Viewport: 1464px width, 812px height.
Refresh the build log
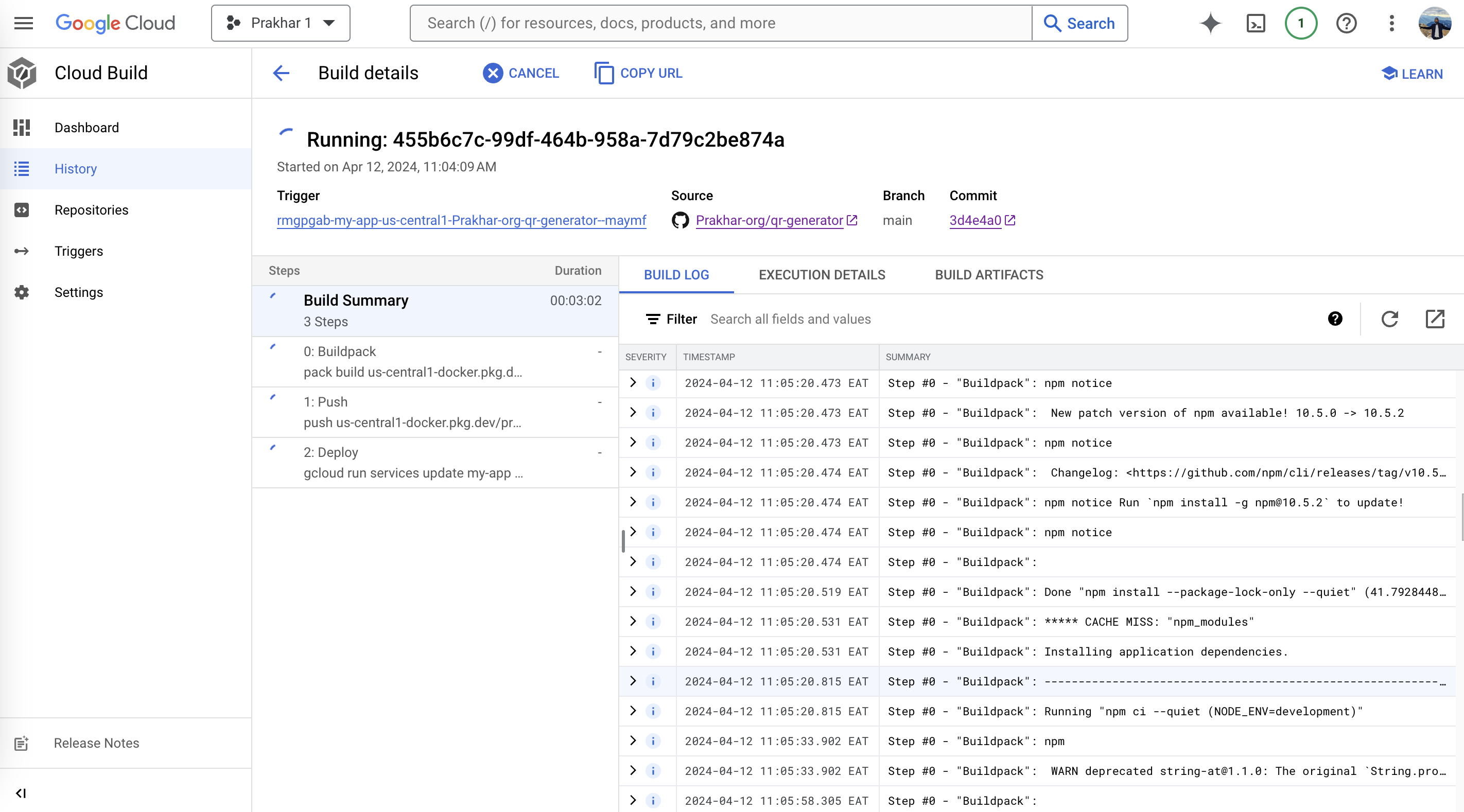point(1389,319)
